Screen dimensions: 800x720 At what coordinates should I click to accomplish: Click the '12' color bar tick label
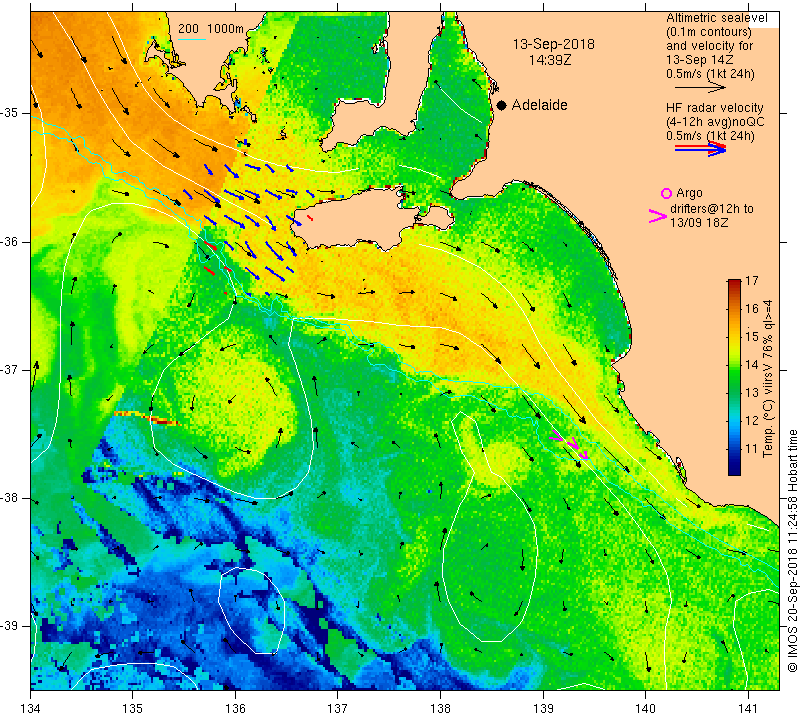click(x=752, y=420)
